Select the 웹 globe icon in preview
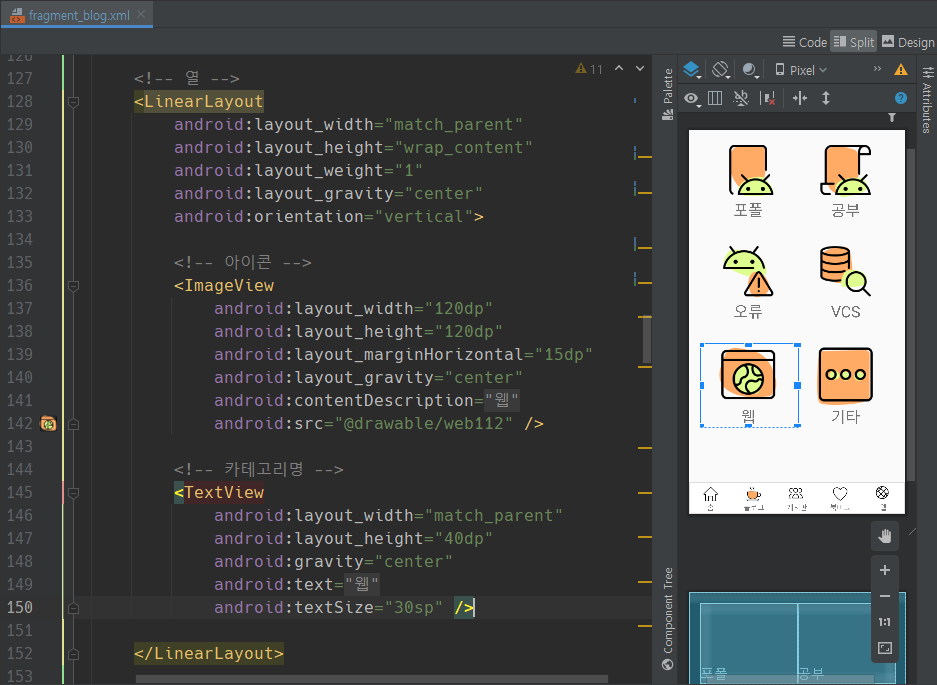Screen dimensions: 937x685 click(x=748, y=374)
